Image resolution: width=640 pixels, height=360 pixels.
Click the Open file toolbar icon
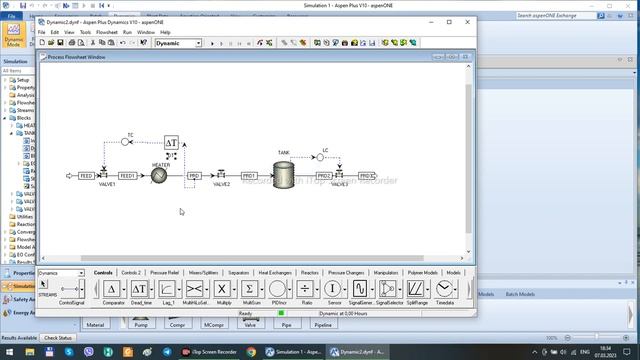(51, 42)
